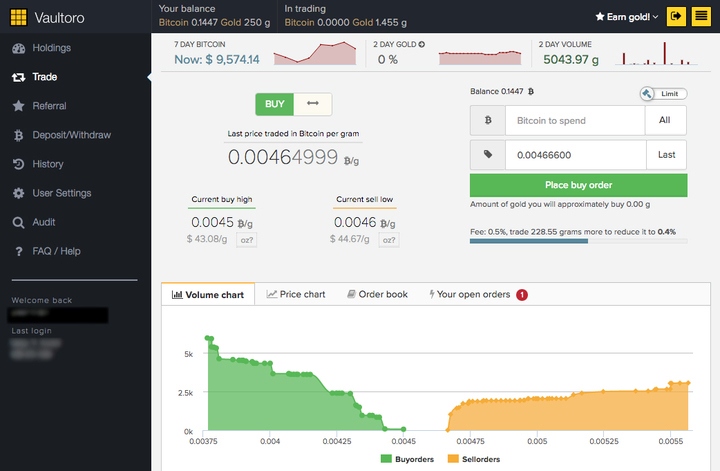Open the Order book tab
720x471 pixels.
point(377,295)
